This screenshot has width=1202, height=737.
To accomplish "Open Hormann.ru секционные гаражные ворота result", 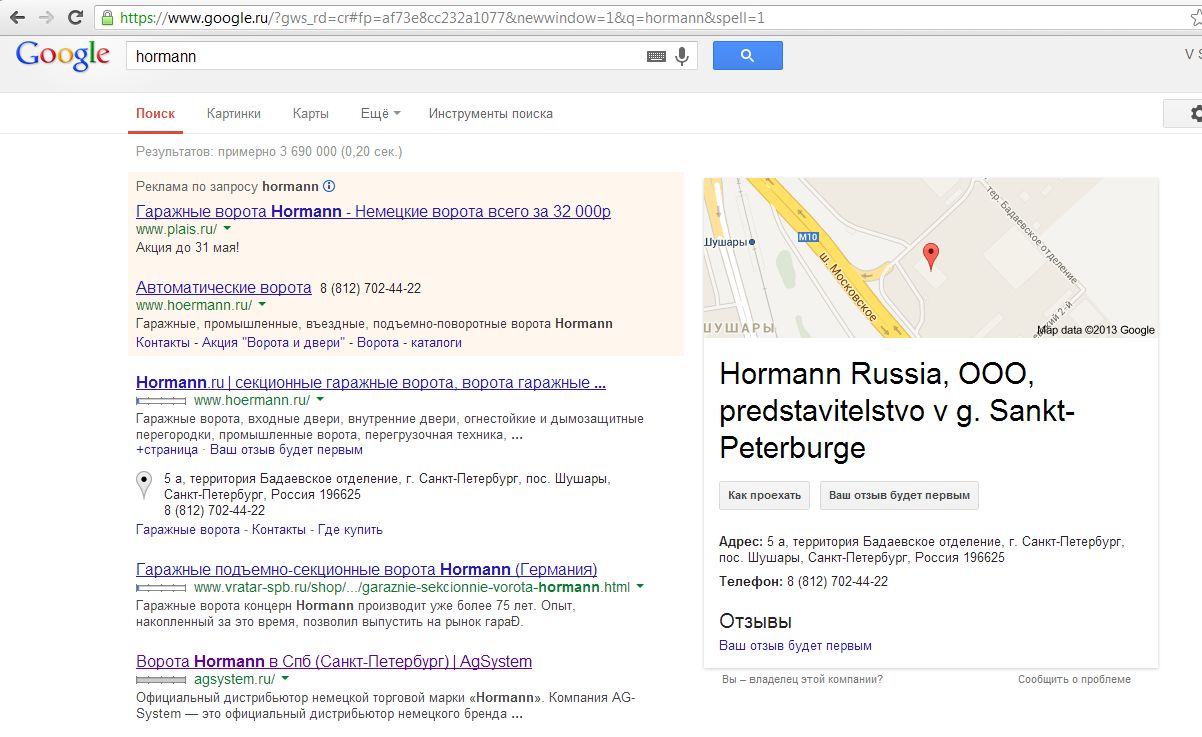I will pos(371,382).
